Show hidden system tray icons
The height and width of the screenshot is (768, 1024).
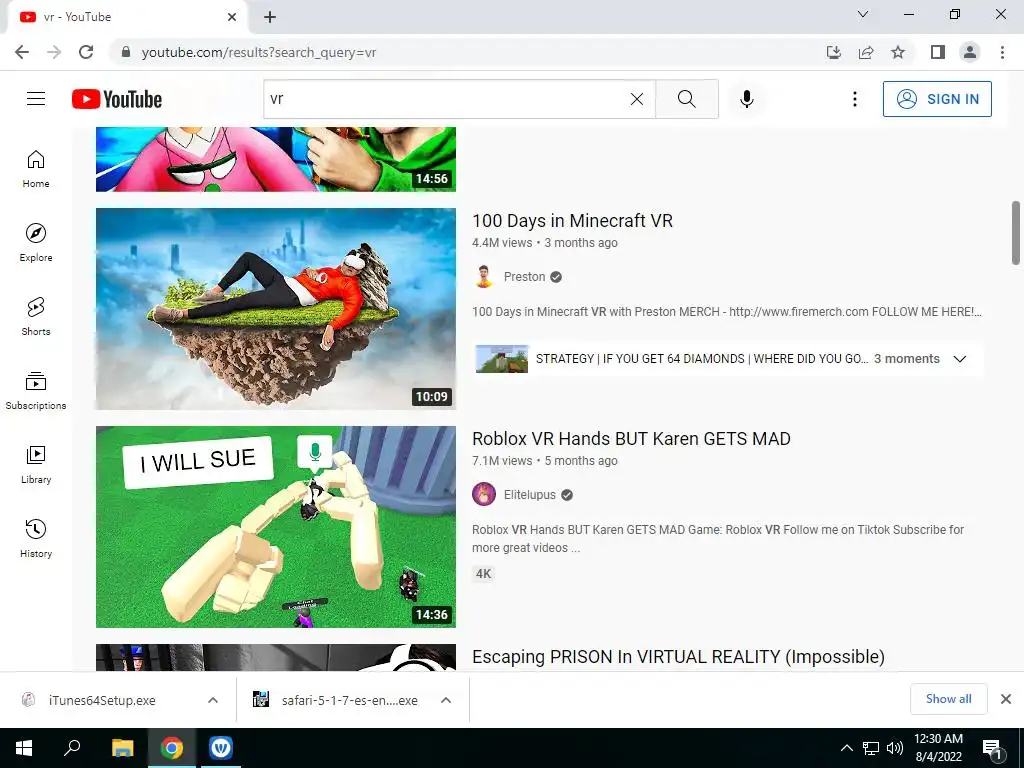[x=846, y=748]
